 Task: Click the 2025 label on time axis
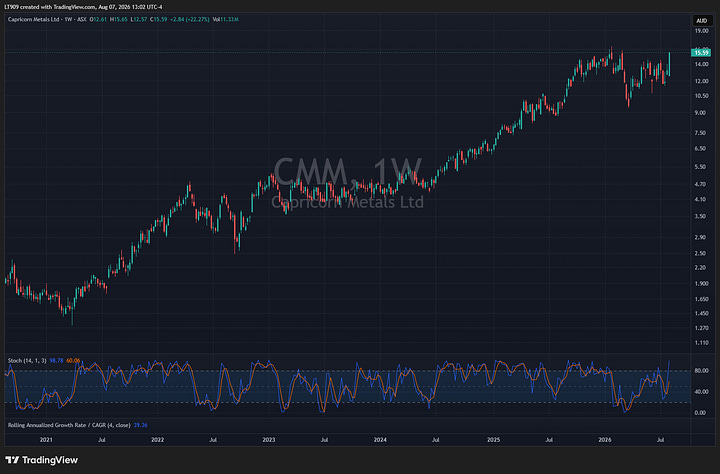click(x=494, y=440)
